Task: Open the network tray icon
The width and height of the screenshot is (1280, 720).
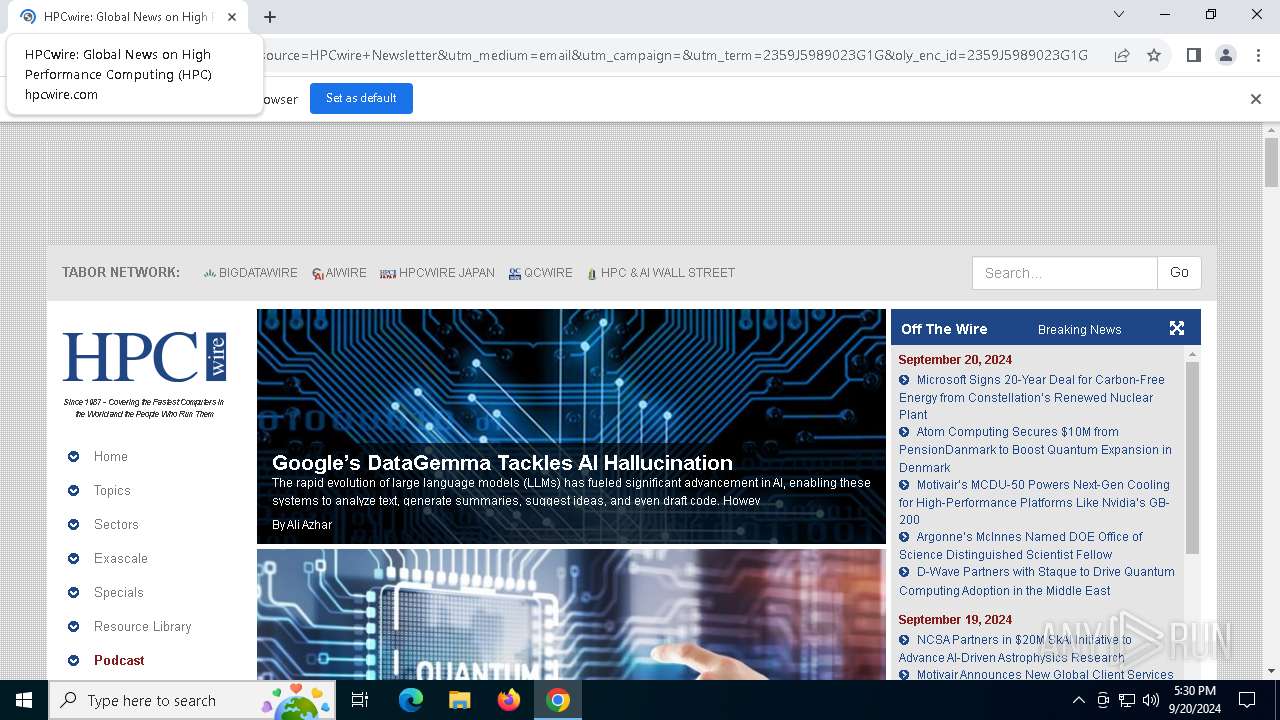Action: [1127, 700]
